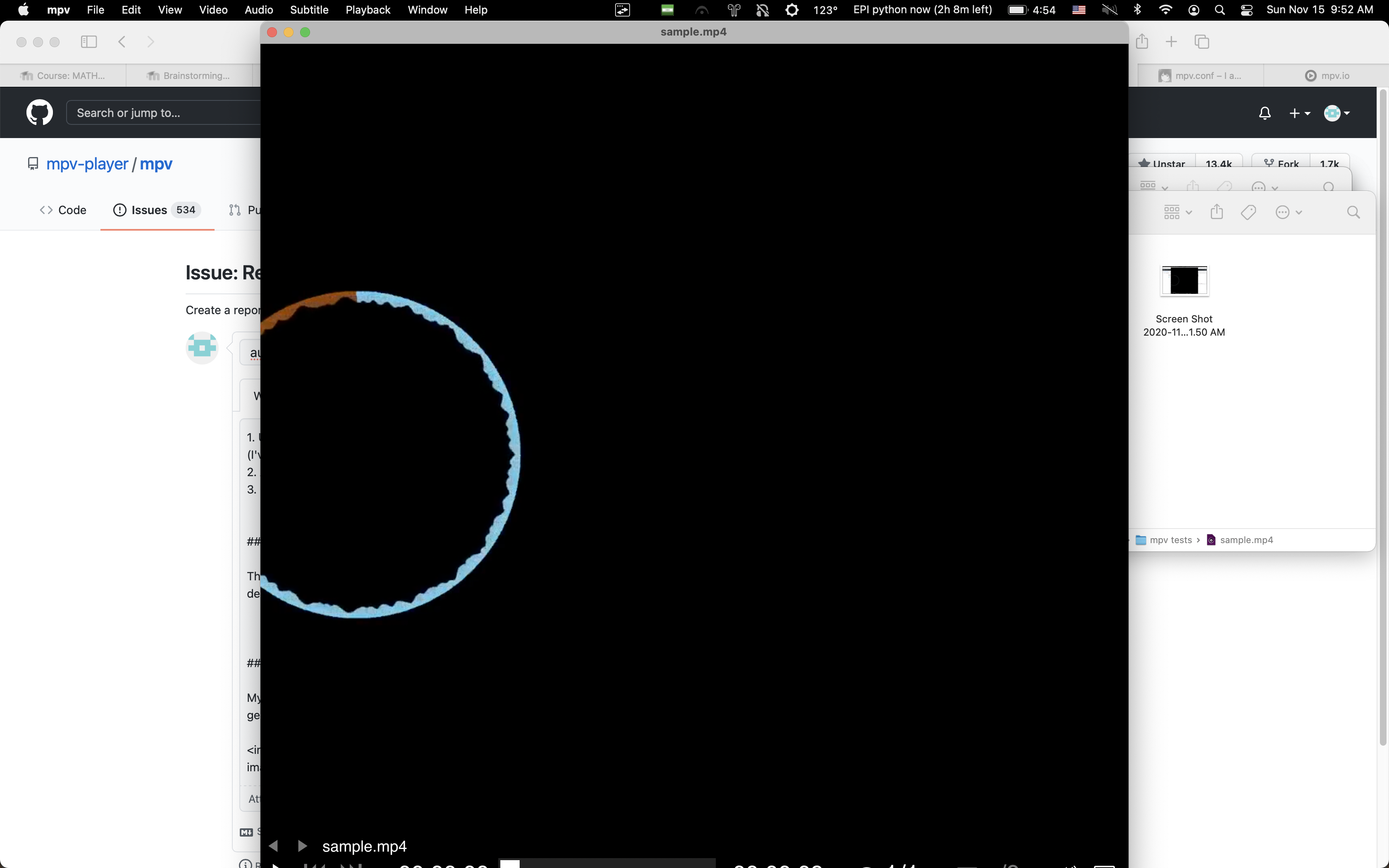Open the GitHub avatar account menu
The height and width of the screenshot is (868, 1389).
[x=1337, y=113]
